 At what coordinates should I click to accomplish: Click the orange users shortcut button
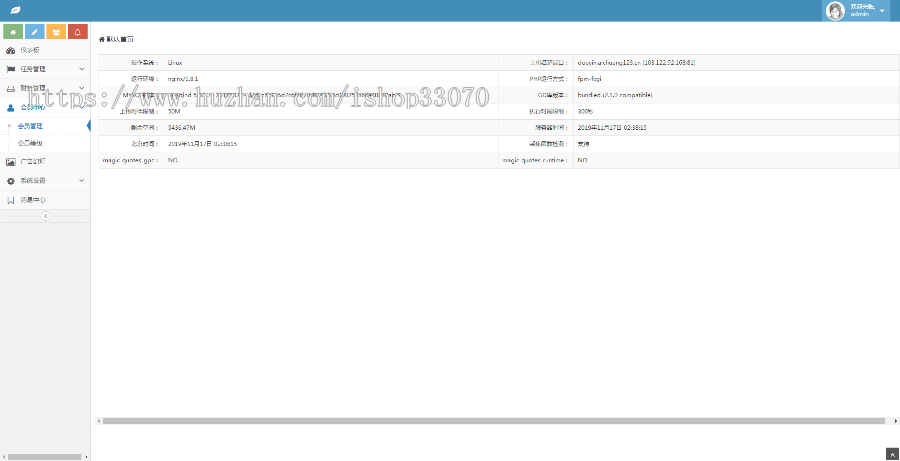tap(56, 32)
